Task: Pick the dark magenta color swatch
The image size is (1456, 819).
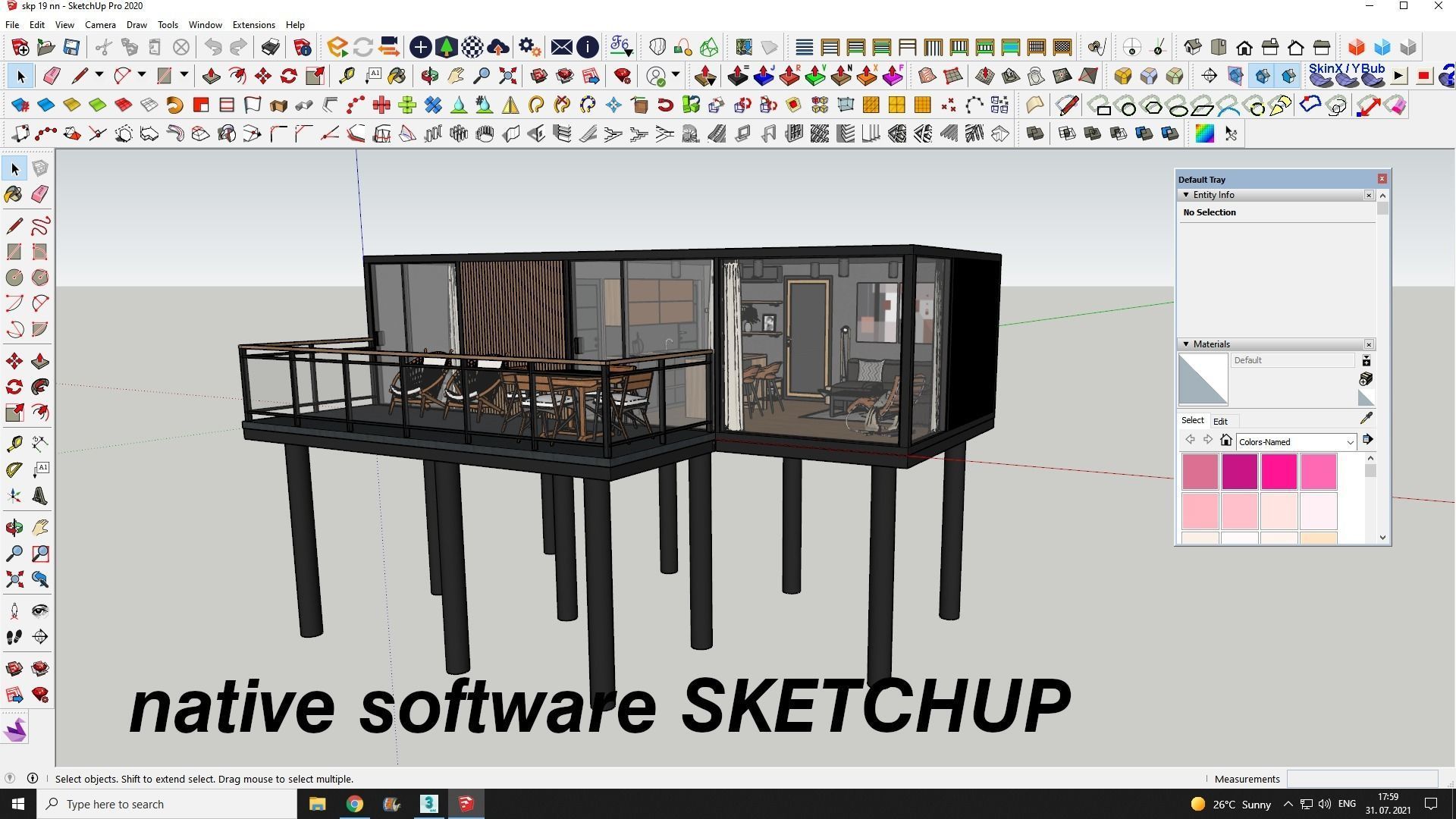Action: click(1240, 472)
